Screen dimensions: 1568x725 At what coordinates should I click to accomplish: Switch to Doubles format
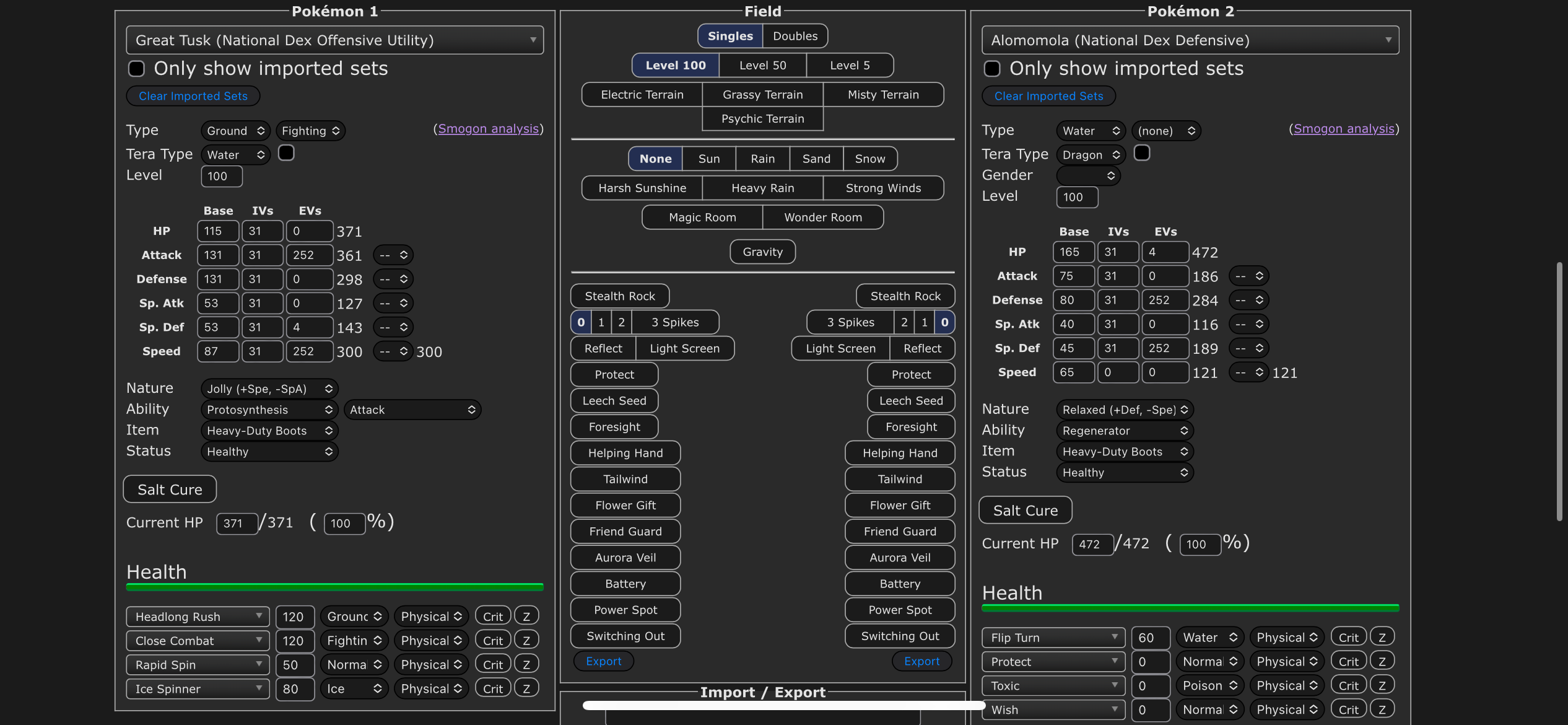click(x=795, y=37)
